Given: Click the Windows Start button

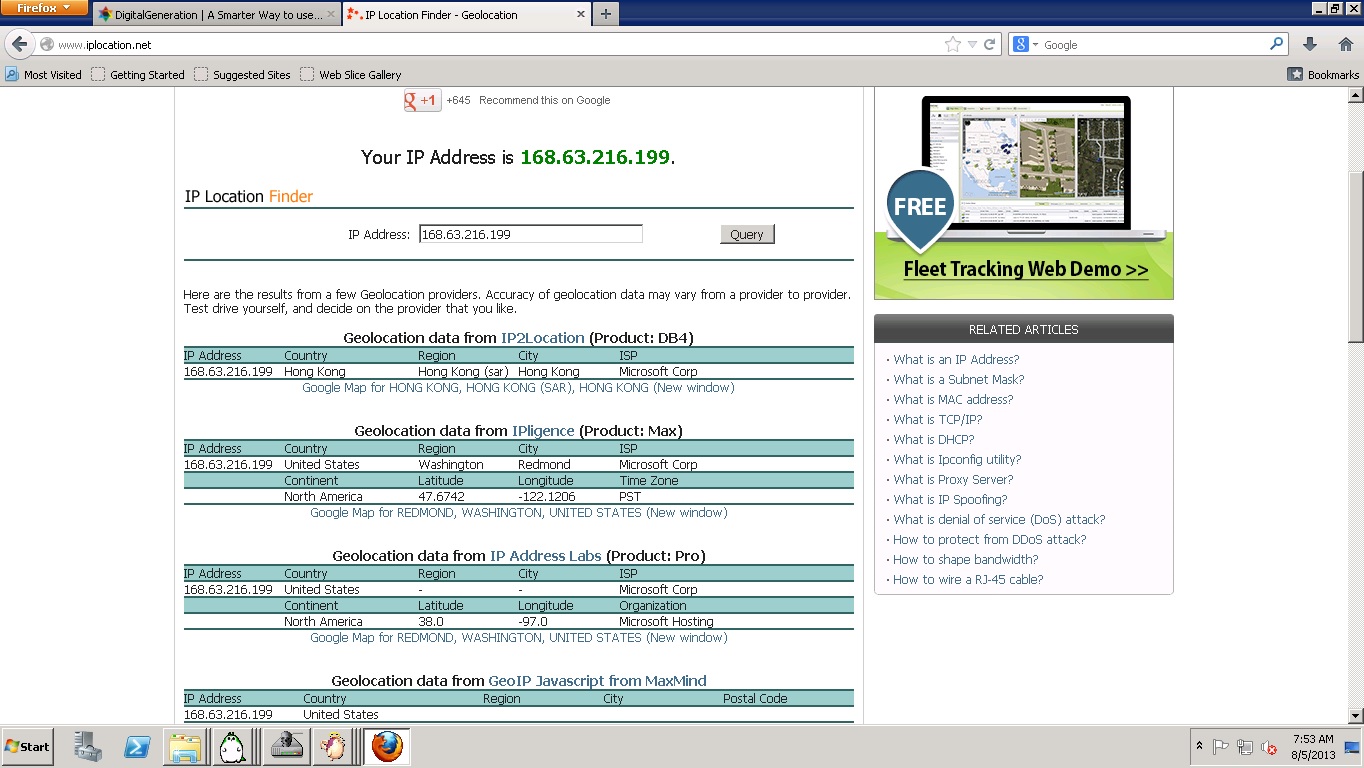Looking at the screenshot, I should (x=28, y=746).
